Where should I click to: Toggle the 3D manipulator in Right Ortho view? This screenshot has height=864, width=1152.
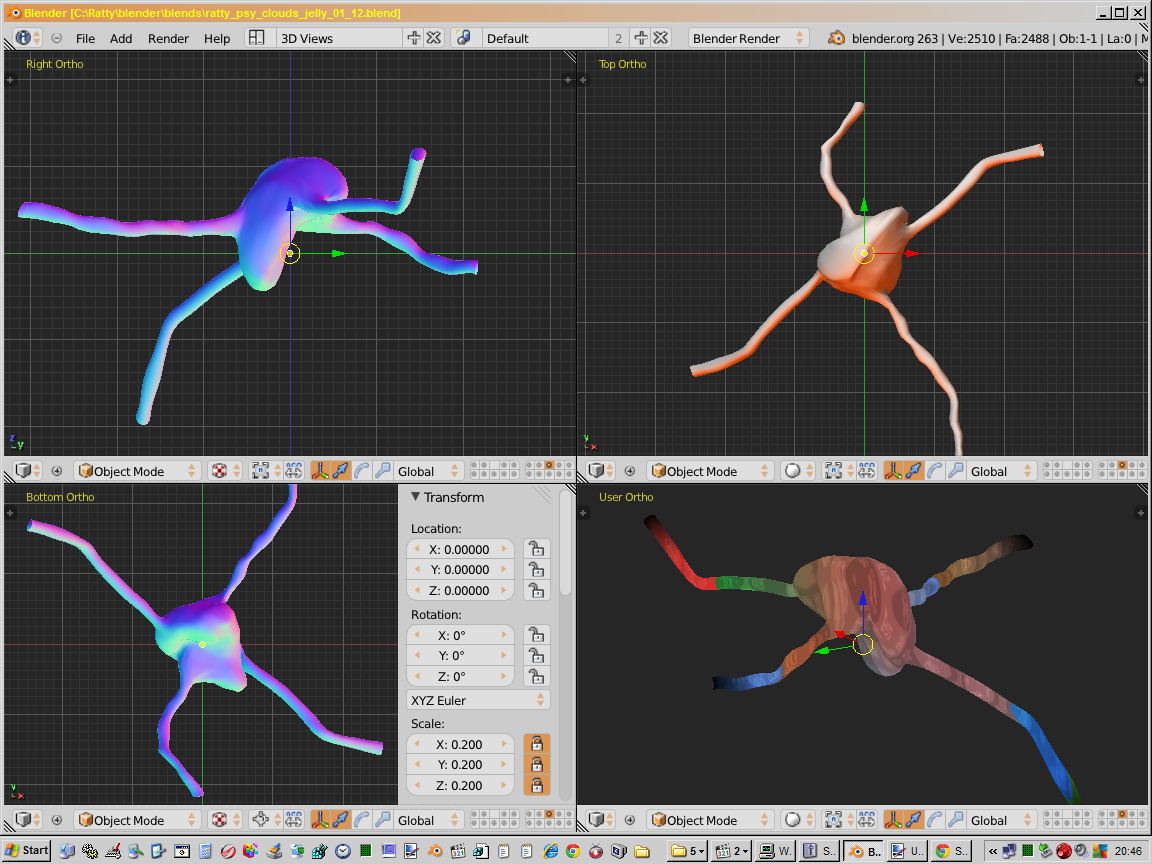(320, 471)
